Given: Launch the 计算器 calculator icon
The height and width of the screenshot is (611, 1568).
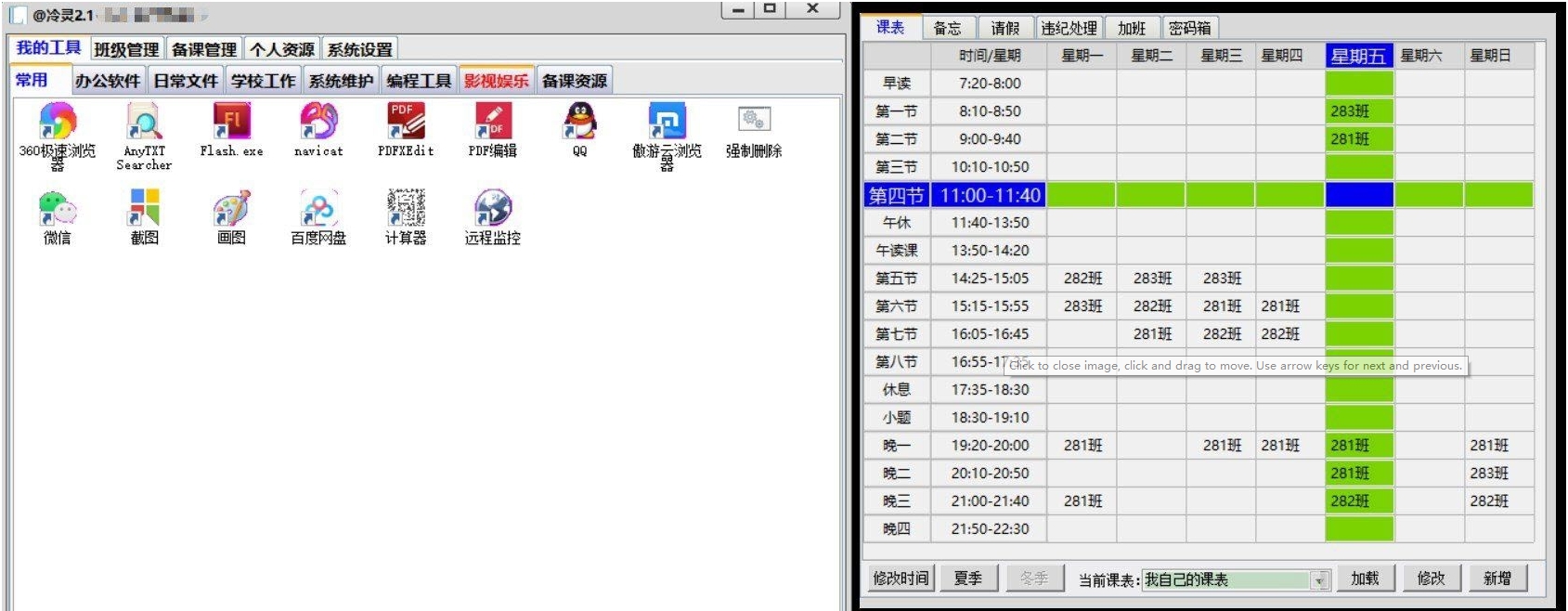Looking at the screenshot, I should 406,217.
